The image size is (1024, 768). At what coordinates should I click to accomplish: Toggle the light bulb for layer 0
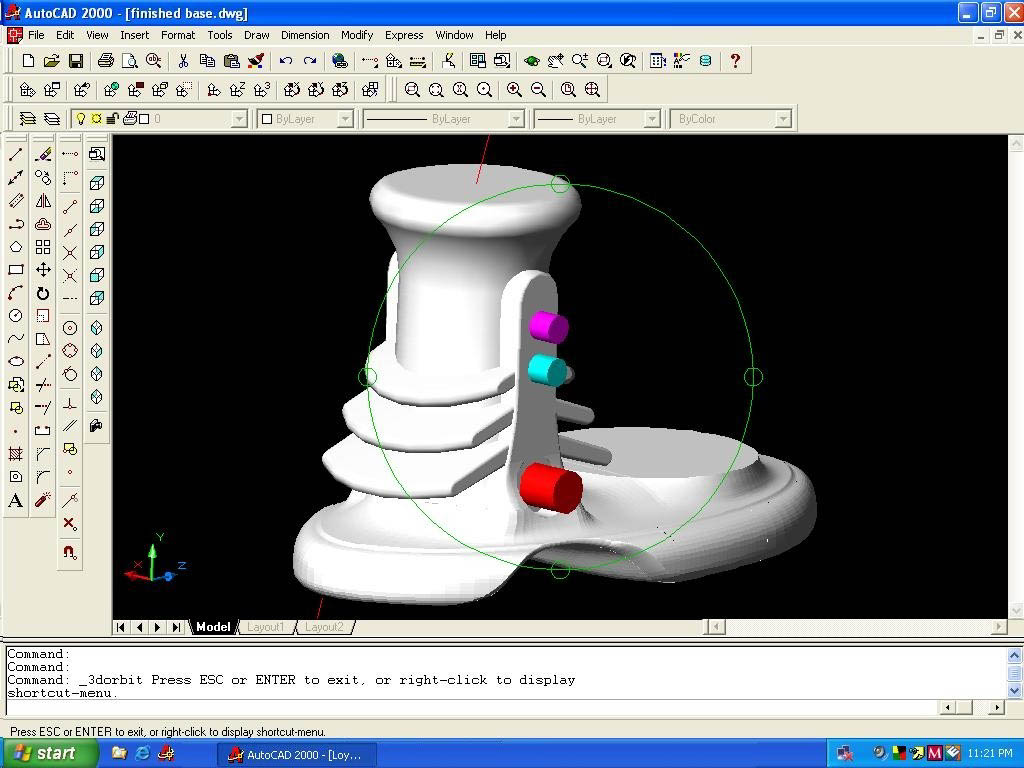[81, 118]
